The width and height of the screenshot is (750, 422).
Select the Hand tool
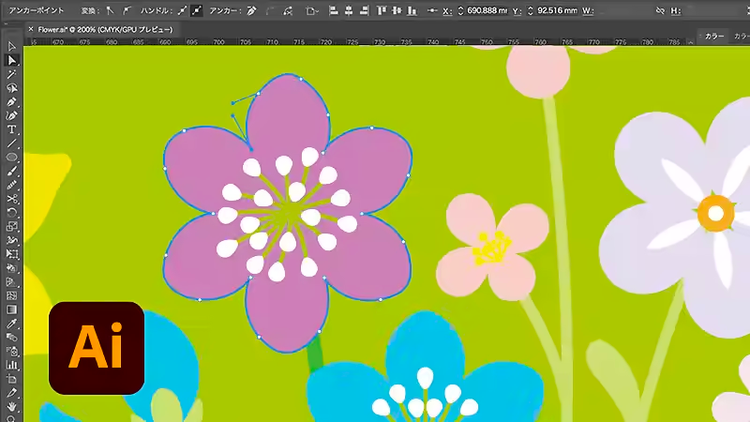tap(12, 406)
